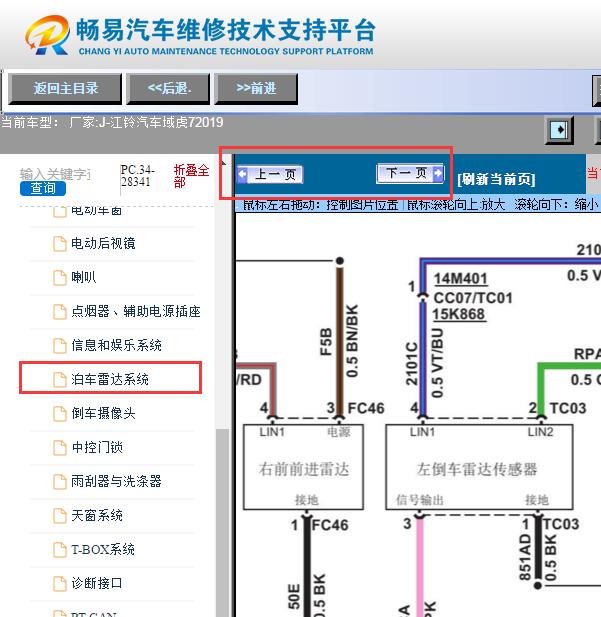Click the 查询 search button
Image resolution: width=601 pixels, height=617 pixels.
tap(43, 188)
